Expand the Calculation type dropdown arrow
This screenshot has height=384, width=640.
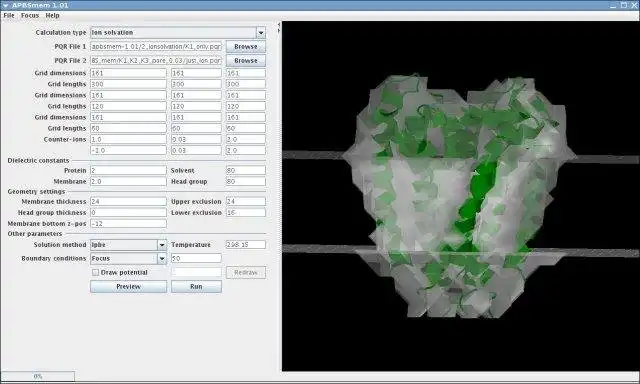(260, 33)
